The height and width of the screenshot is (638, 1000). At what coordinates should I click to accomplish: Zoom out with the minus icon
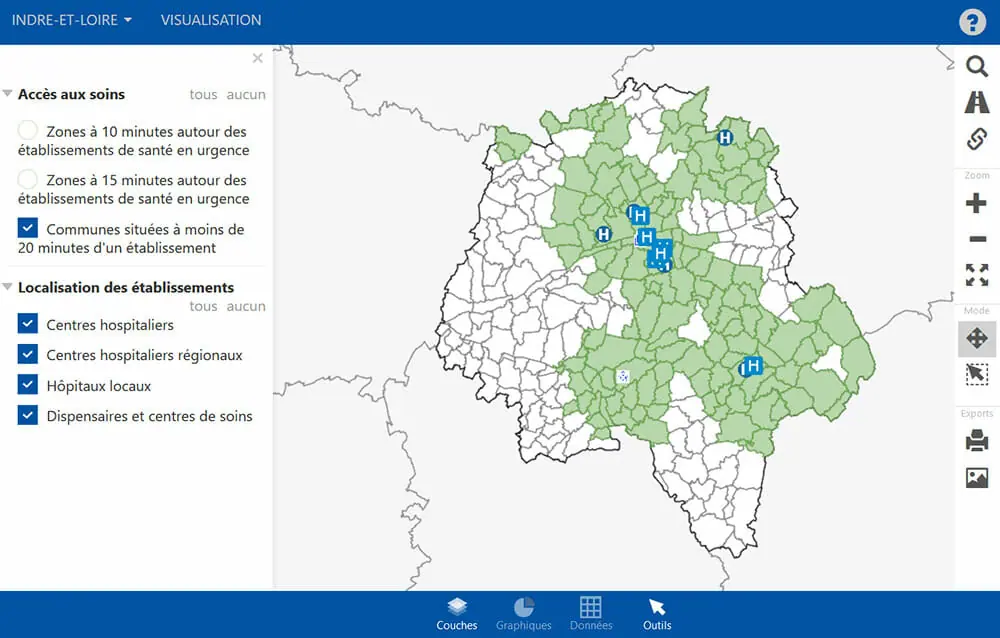976,239
